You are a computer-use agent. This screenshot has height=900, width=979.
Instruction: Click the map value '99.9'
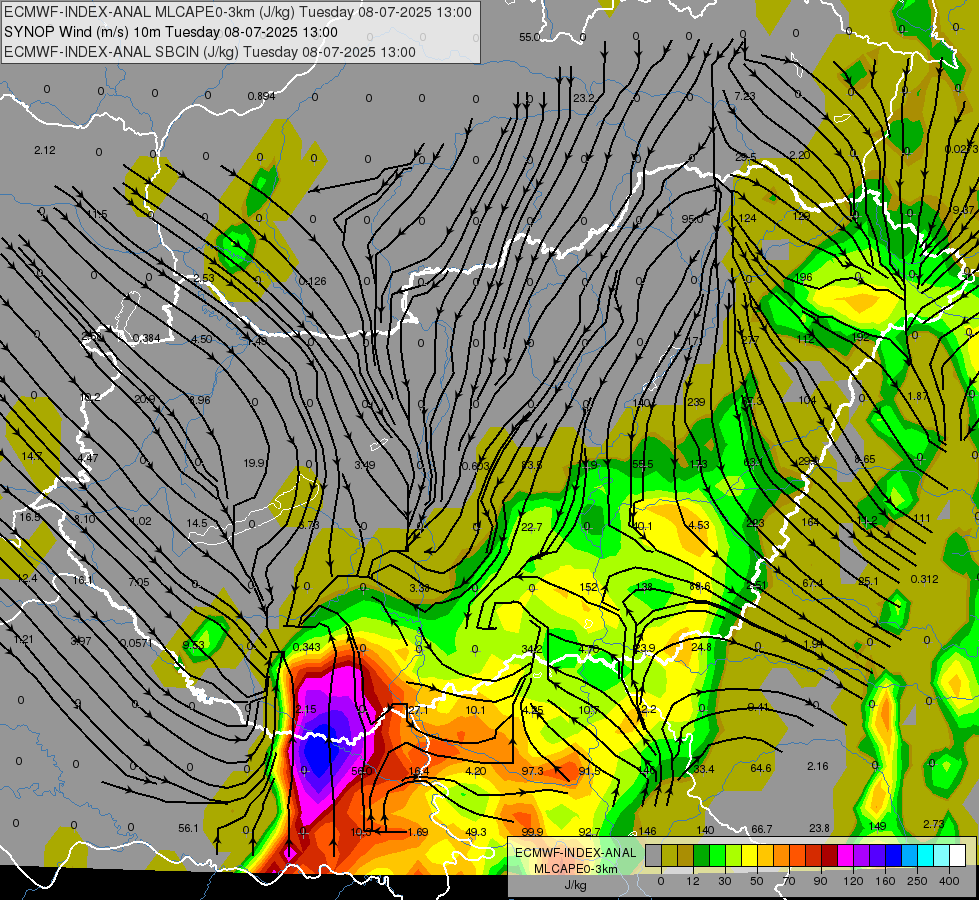click(x=532, y=832)
